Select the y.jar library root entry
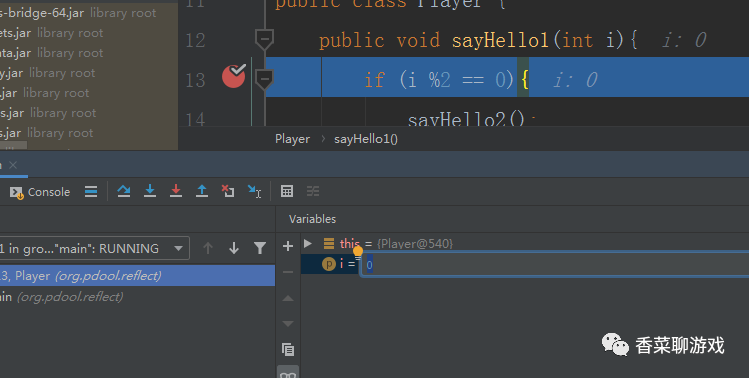Viewport: 749px width, 378px height. click(x=48, y=73)
